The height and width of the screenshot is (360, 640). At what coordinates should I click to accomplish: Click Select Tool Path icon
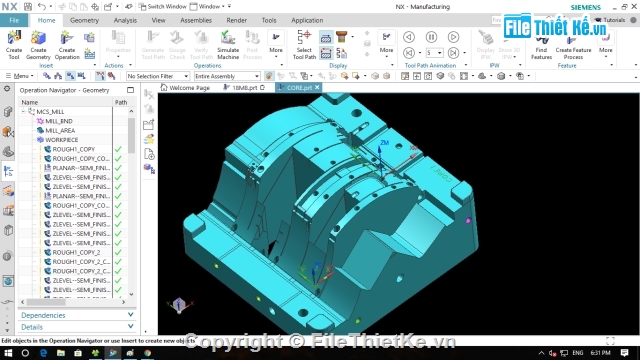coord(304,45)
